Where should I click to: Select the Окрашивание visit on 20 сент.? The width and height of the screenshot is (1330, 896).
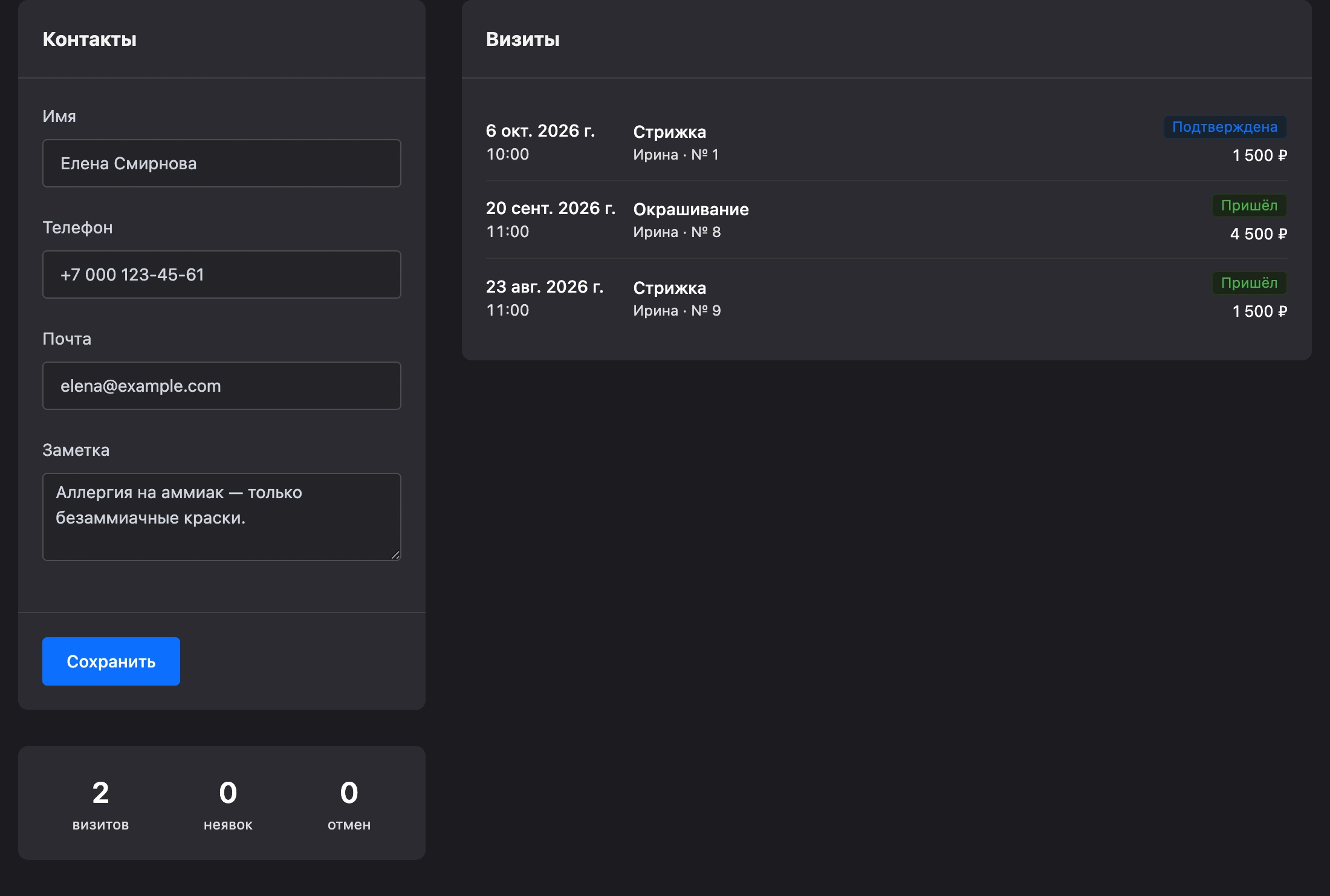pos(886,220)
